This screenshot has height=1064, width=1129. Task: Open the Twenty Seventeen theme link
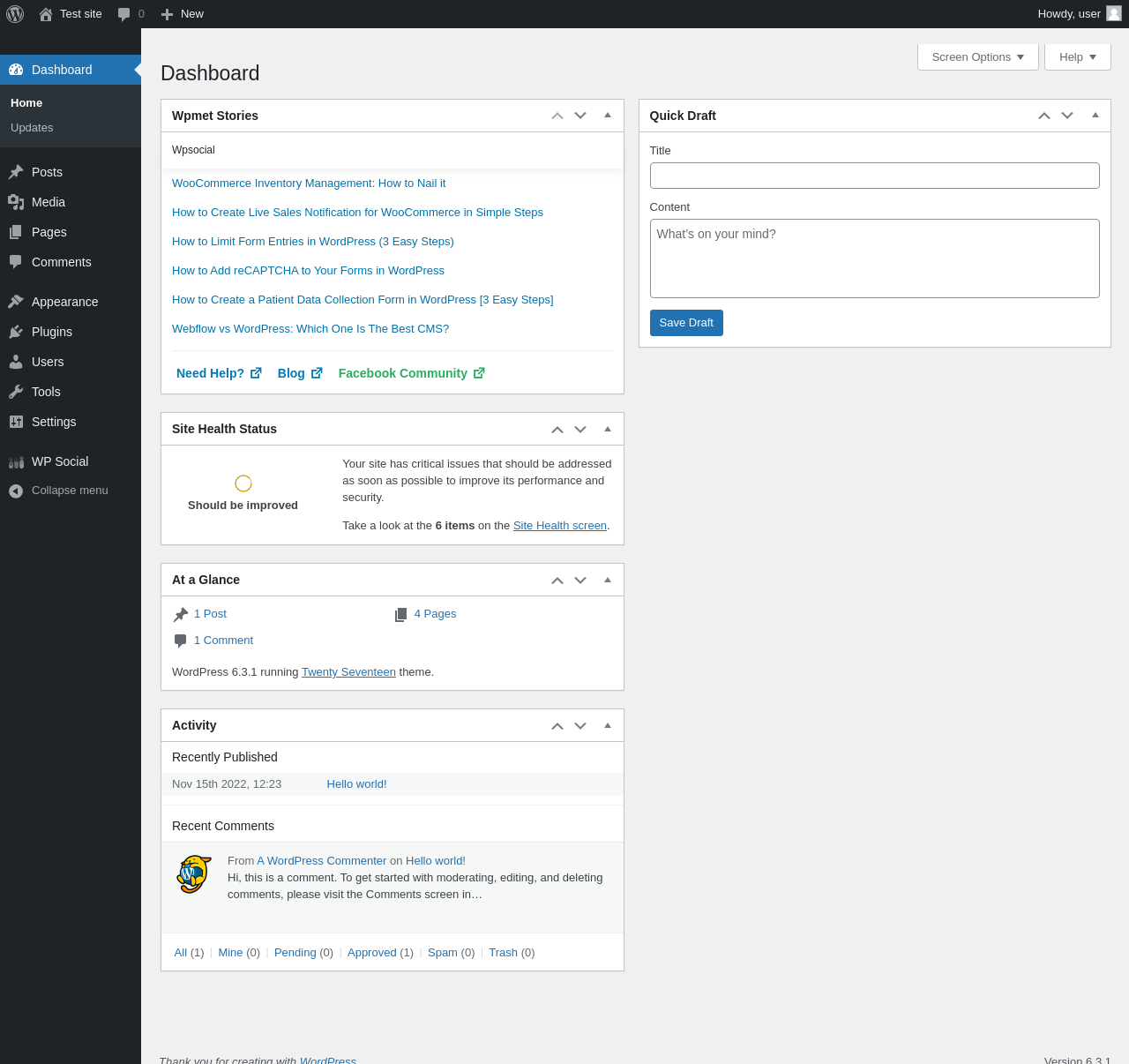[x=348, y=672]
